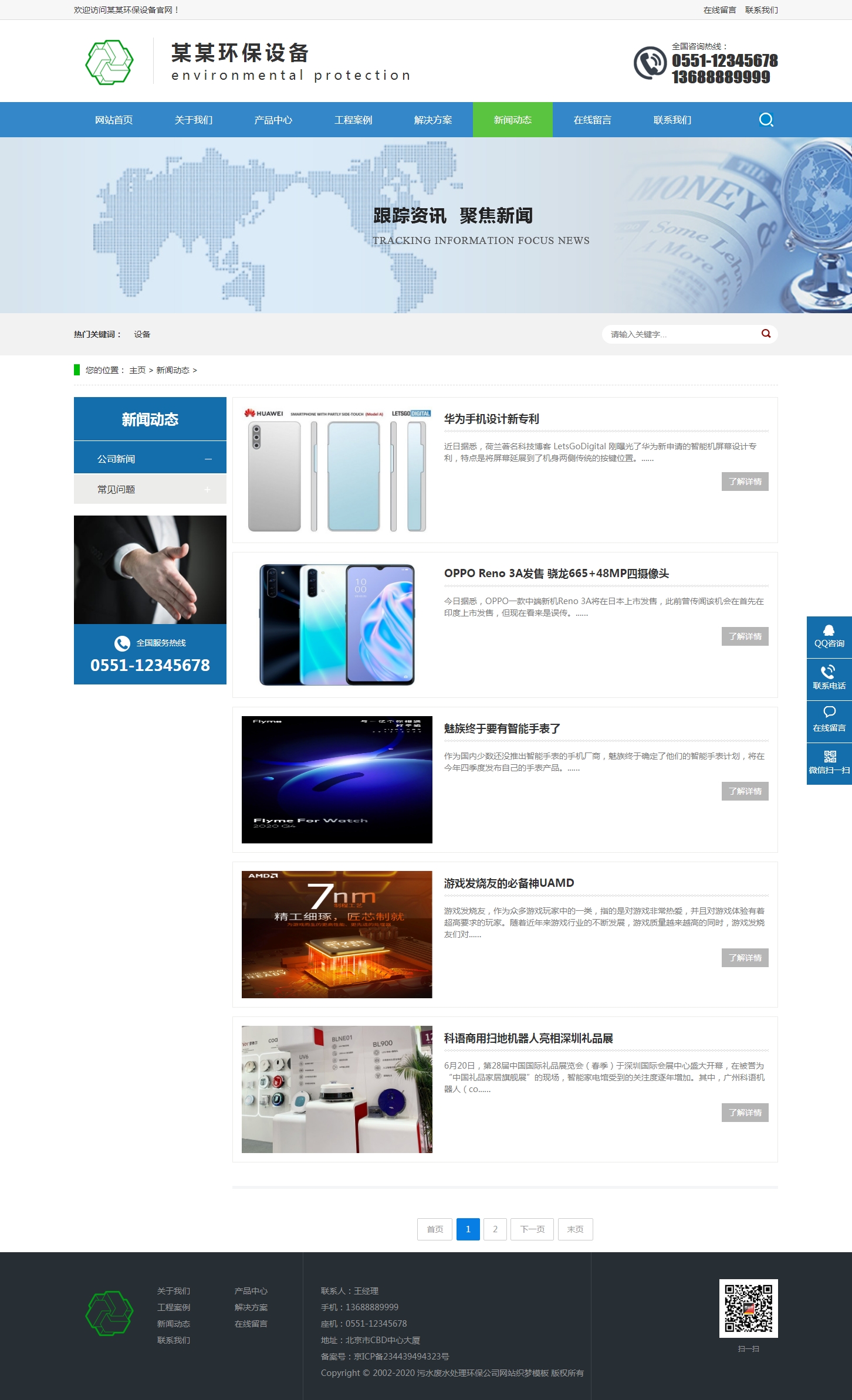Open 工程案例 navigation item

(353, 120)
